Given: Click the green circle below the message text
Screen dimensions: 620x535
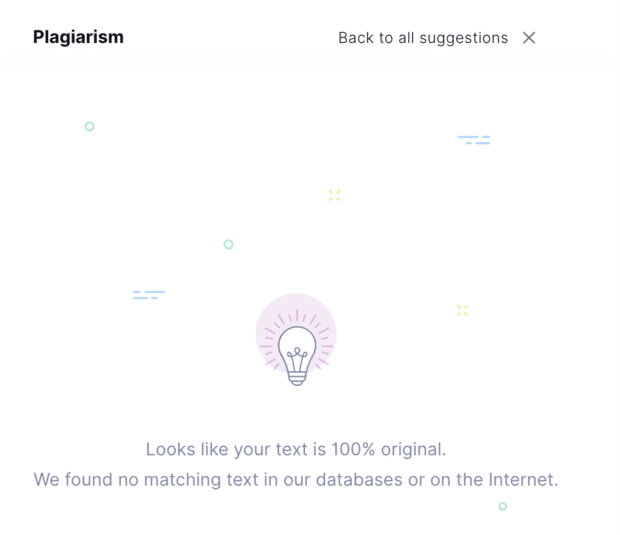Looking at the screenshot, I should coord(503,506).
